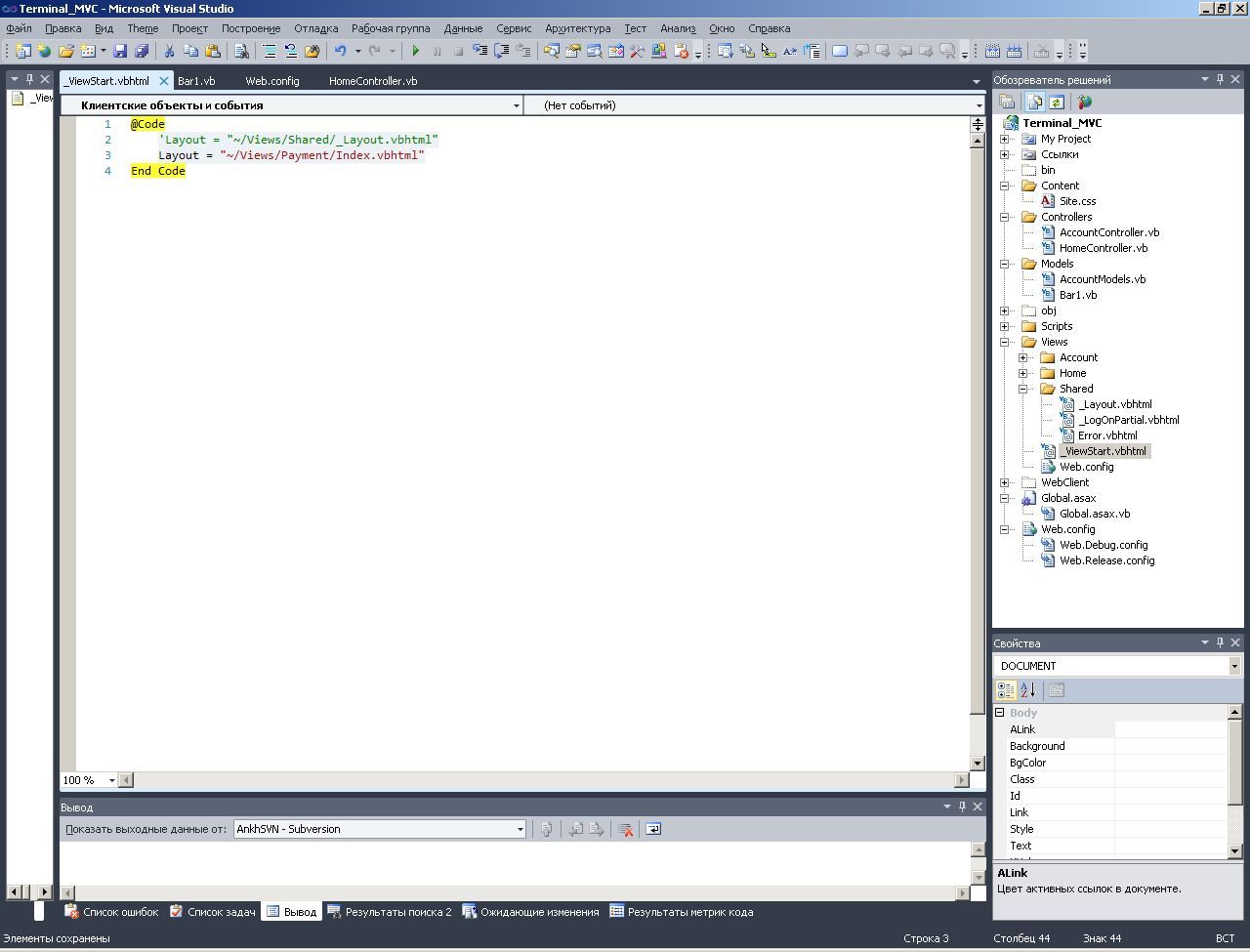This screenshot has height=952, width=1250.
Task: Select HomeController.vb in Solution Explorer
Action: (1103, 248)
